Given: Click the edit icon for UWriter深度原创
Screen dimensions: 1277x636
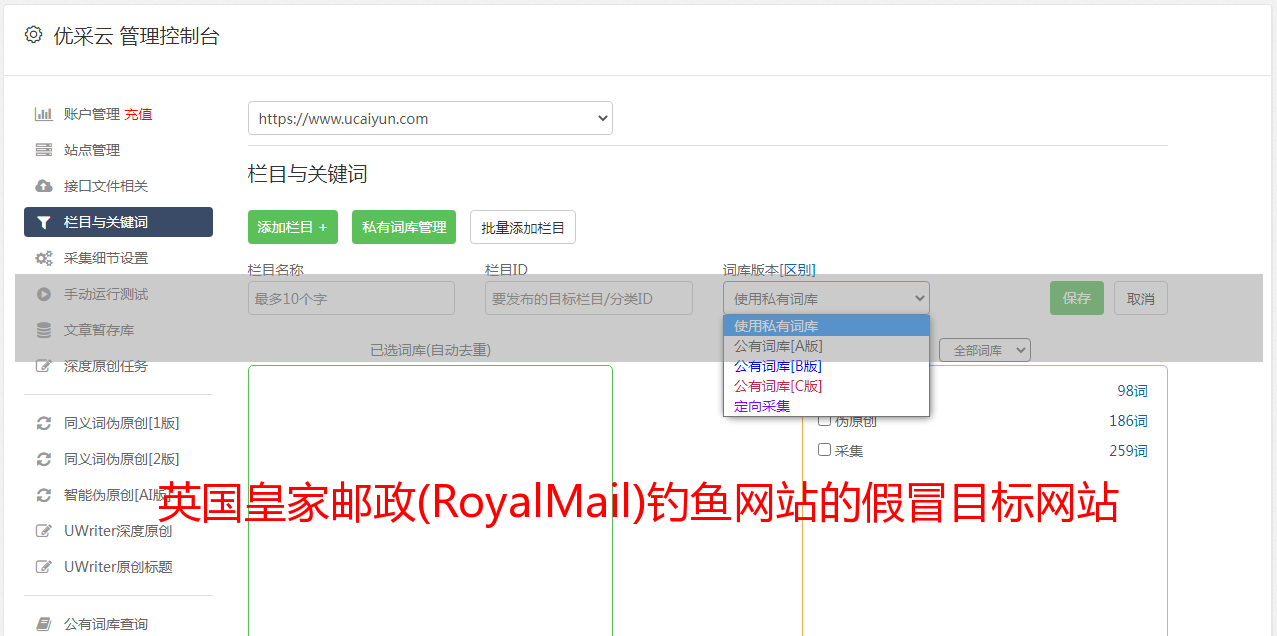Looking at the screenshot, I should [44, 531].
